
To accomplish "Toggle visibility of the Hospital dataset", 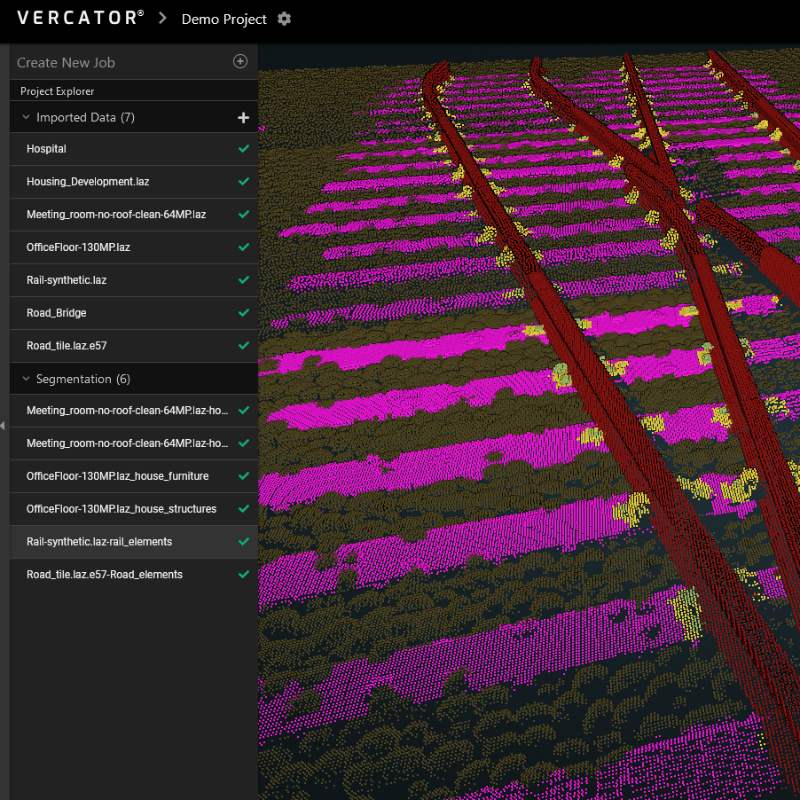I will (242, 149).
